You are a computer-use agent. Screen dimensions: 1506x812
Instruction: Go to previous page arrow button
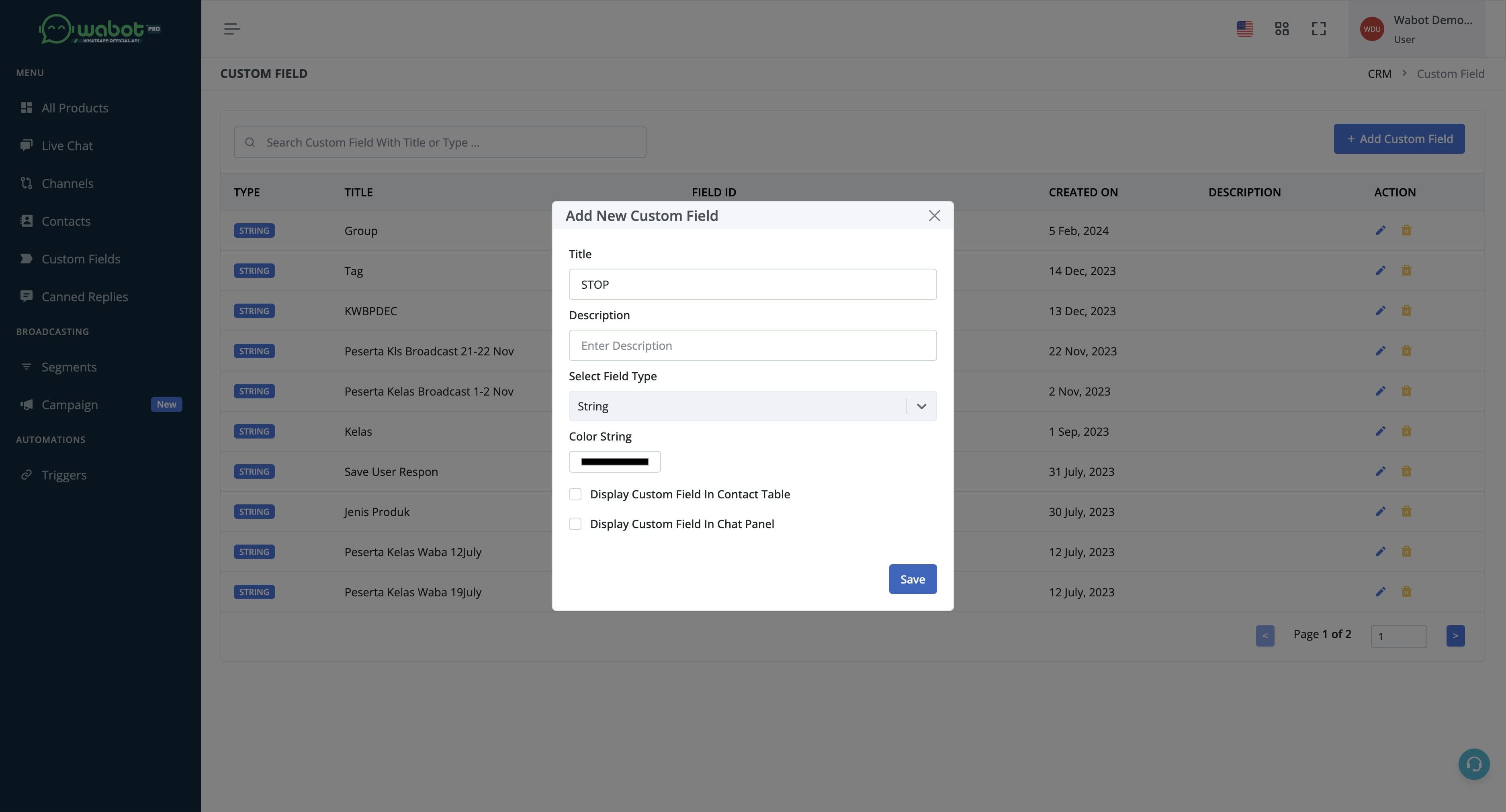click(x=1265, y=636)
